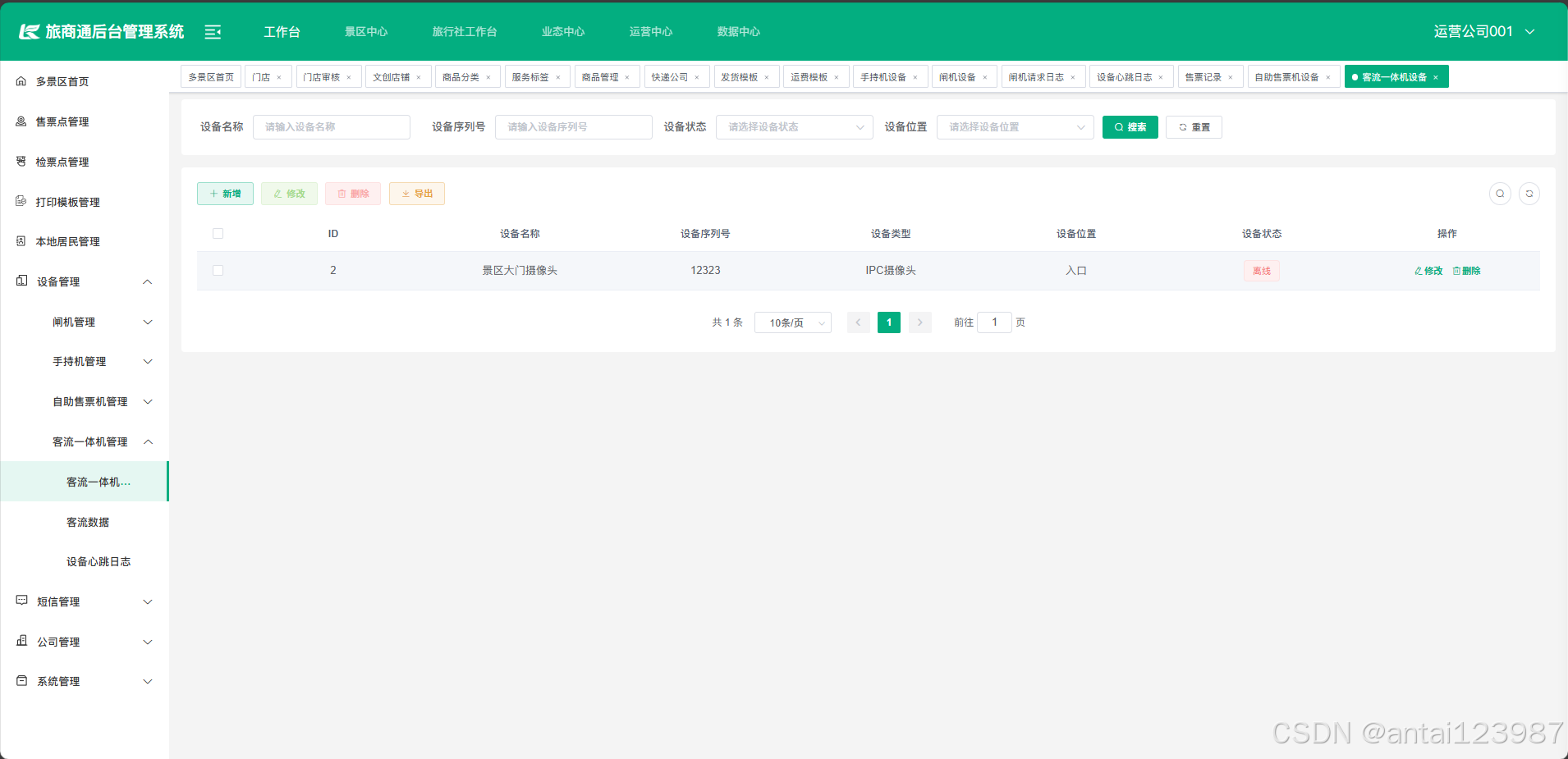Open the 数据中心 top menu
The height and width of the screenshot is (759, 1568).
click(x=739, y=31)
